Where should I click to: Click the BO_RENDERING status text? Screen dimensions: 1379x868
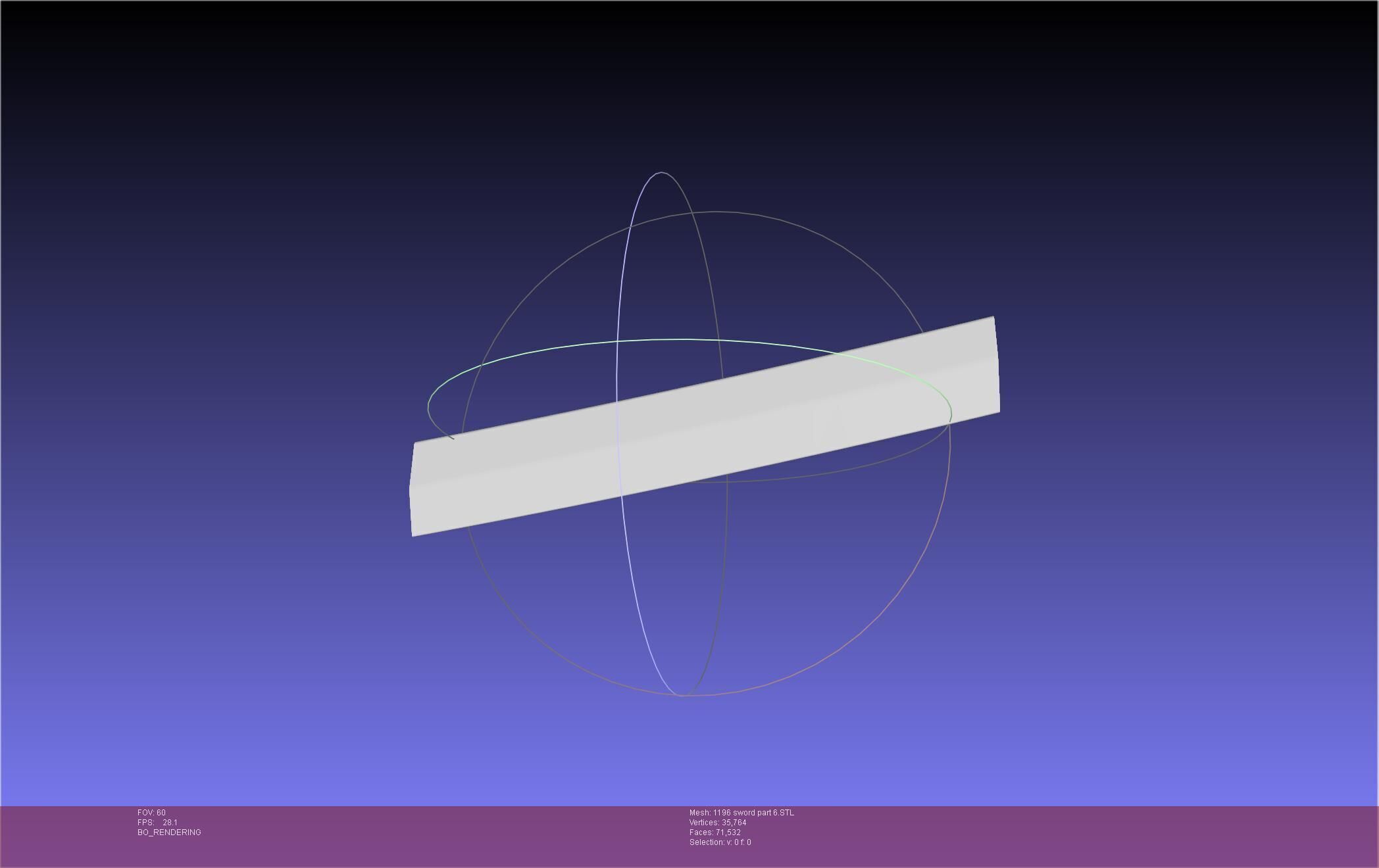pyautogui.click(x=169, y=832)
